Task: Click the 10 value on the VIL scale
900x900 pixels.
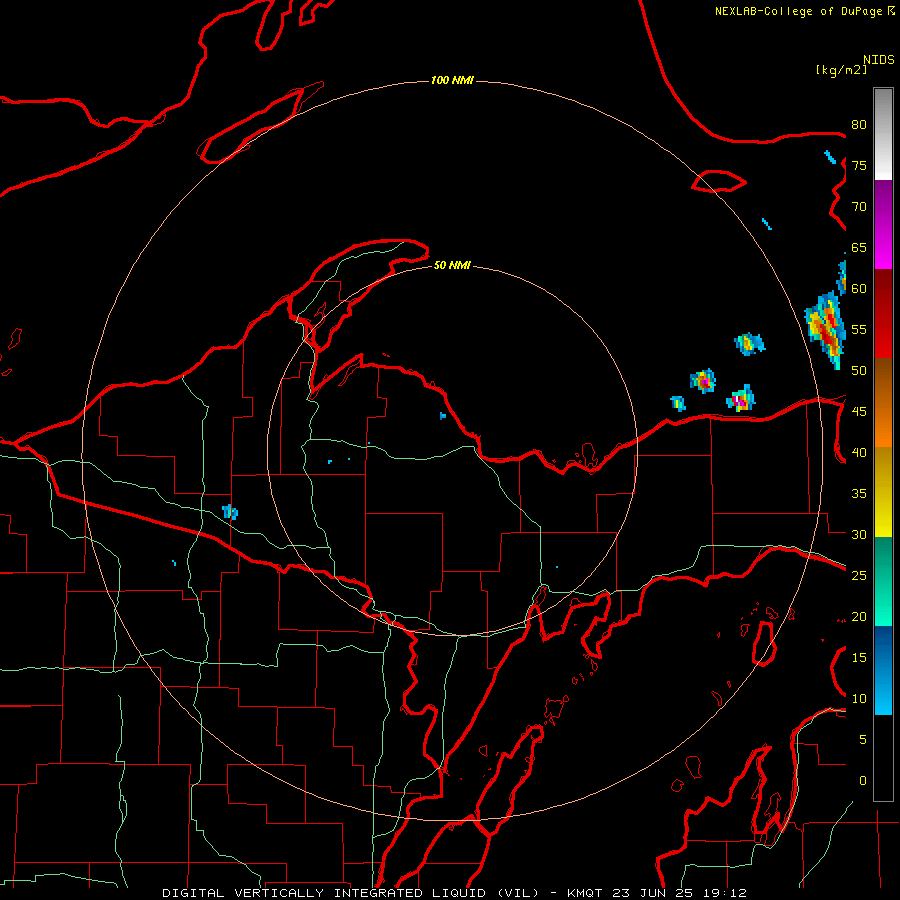Action: pyautogui.click(x=859, y=699)
